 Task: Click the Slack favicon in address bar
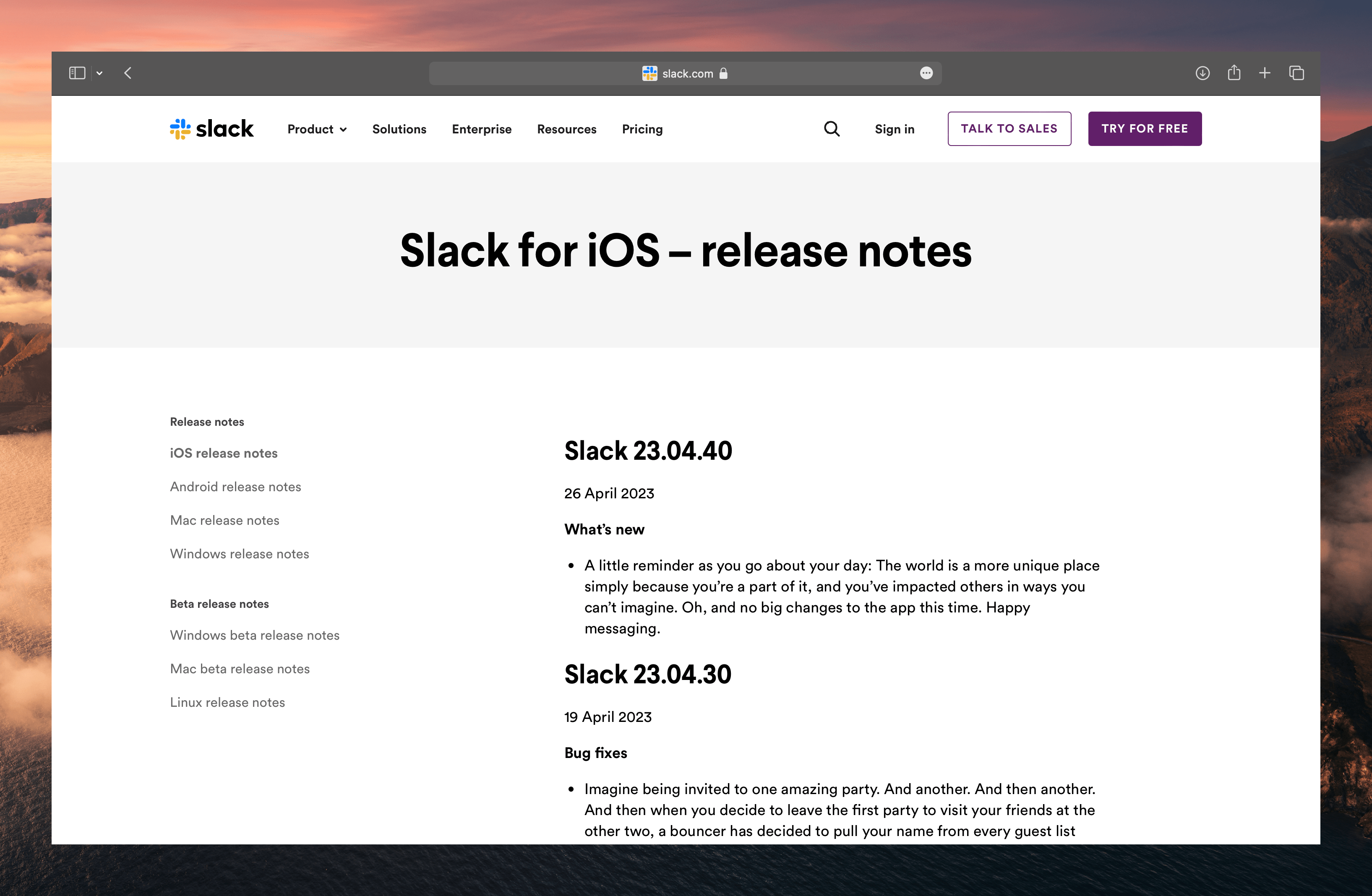(x=649, y=73)
